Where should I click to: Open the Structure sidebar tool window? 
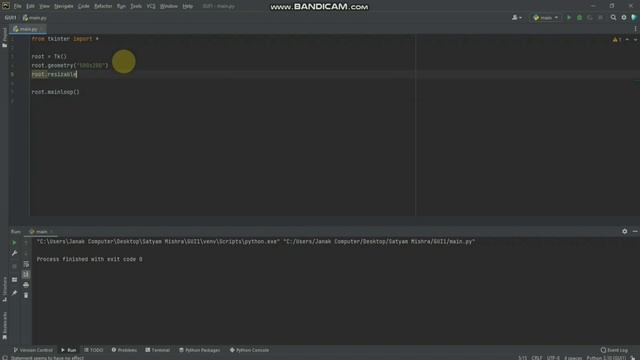(x=4, y=289)
